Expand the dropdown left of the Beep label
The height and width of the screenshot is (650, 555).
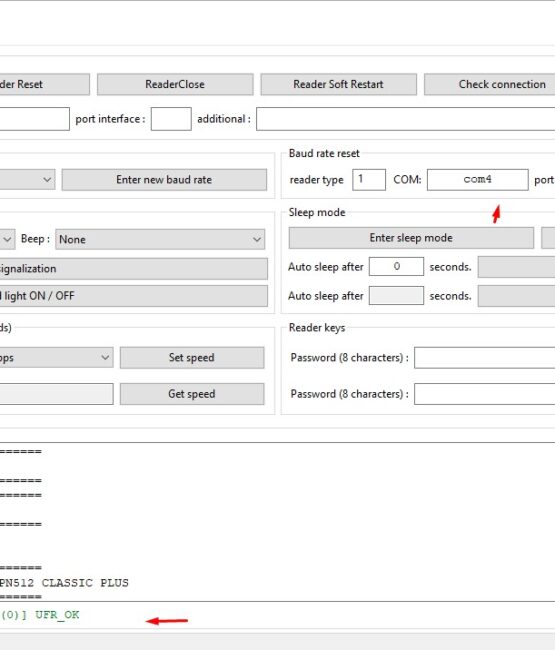point(7,239)
